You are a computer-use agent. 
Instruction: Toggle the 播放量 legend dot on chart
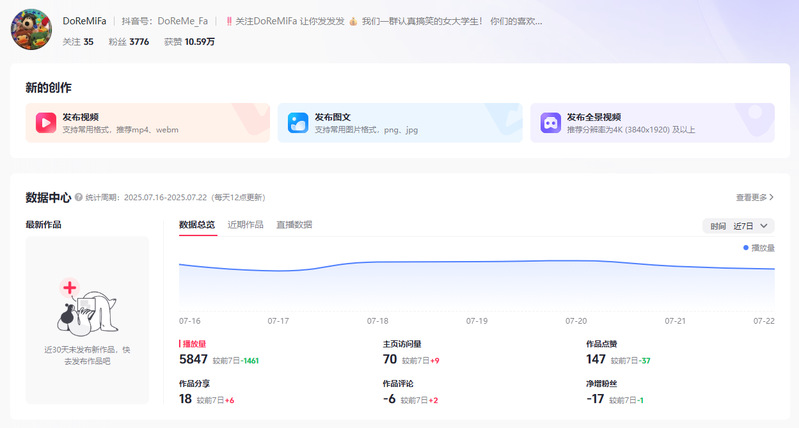click(746, 247)
